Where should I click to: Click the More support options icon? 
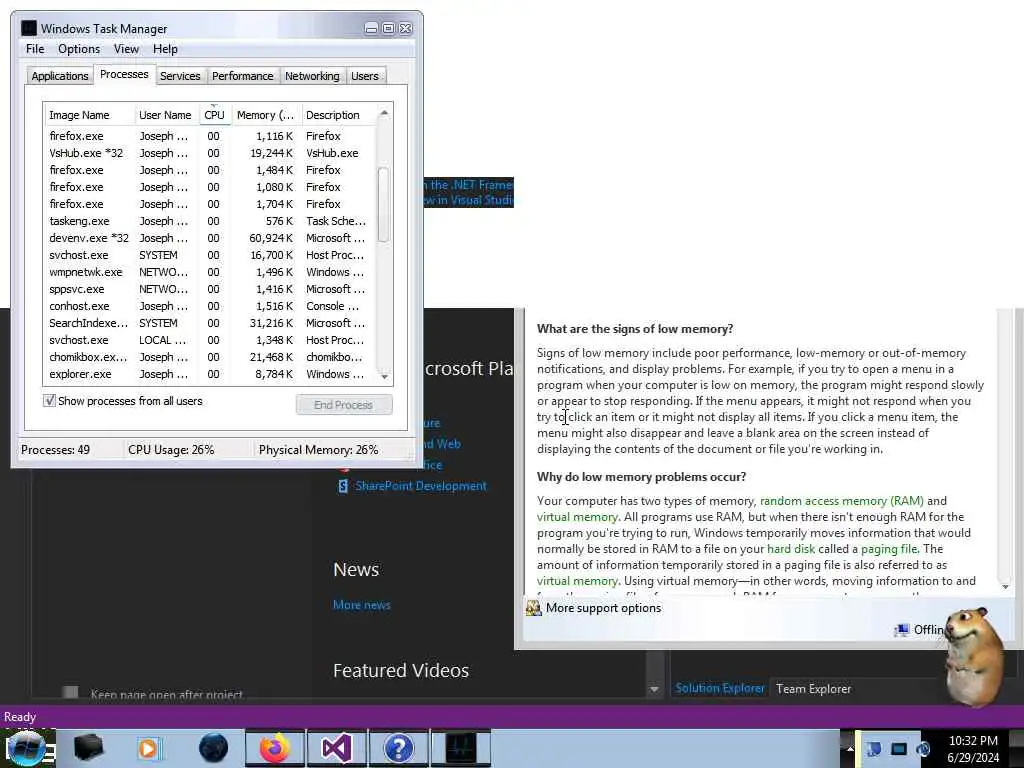point(534,608)
